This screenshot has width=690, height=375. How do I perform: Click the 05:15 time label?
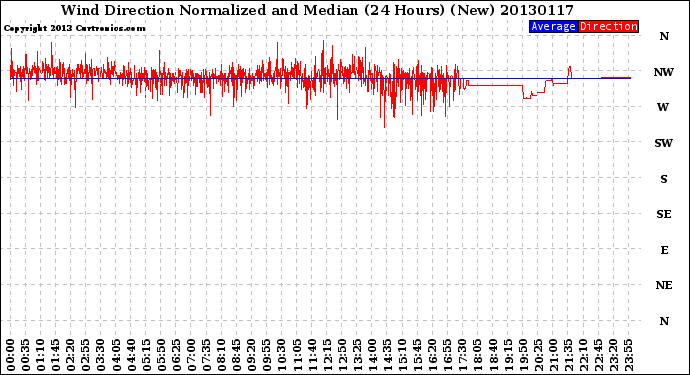point(146,355)
